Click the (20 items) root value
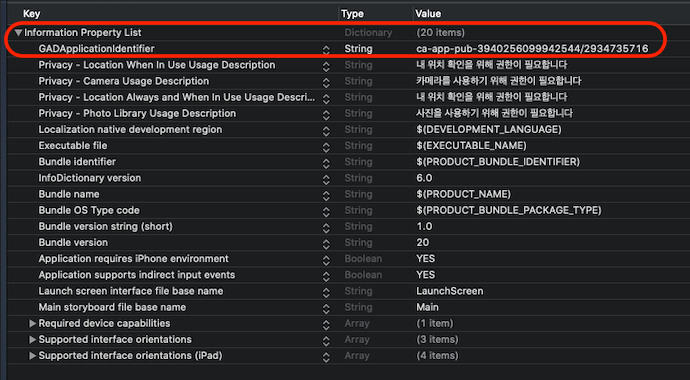Viewport: 690px width, 380px height. click(x=440, y=33)
